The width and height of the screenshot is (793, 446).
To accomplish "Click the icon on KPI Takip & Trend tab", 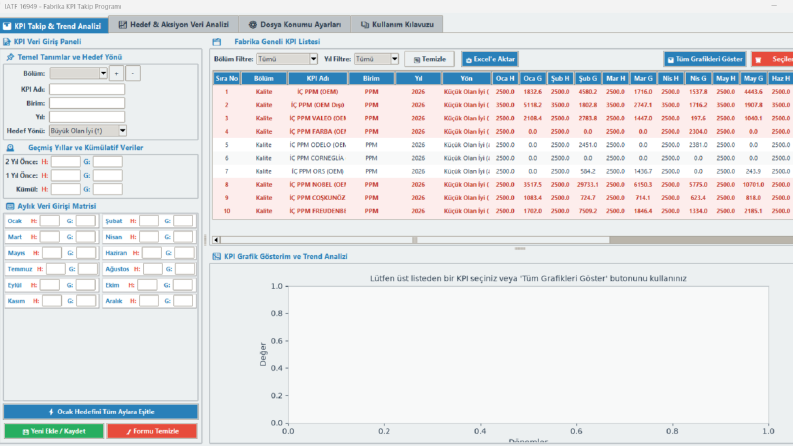I will pyautogui.click(x=7, y=26).
